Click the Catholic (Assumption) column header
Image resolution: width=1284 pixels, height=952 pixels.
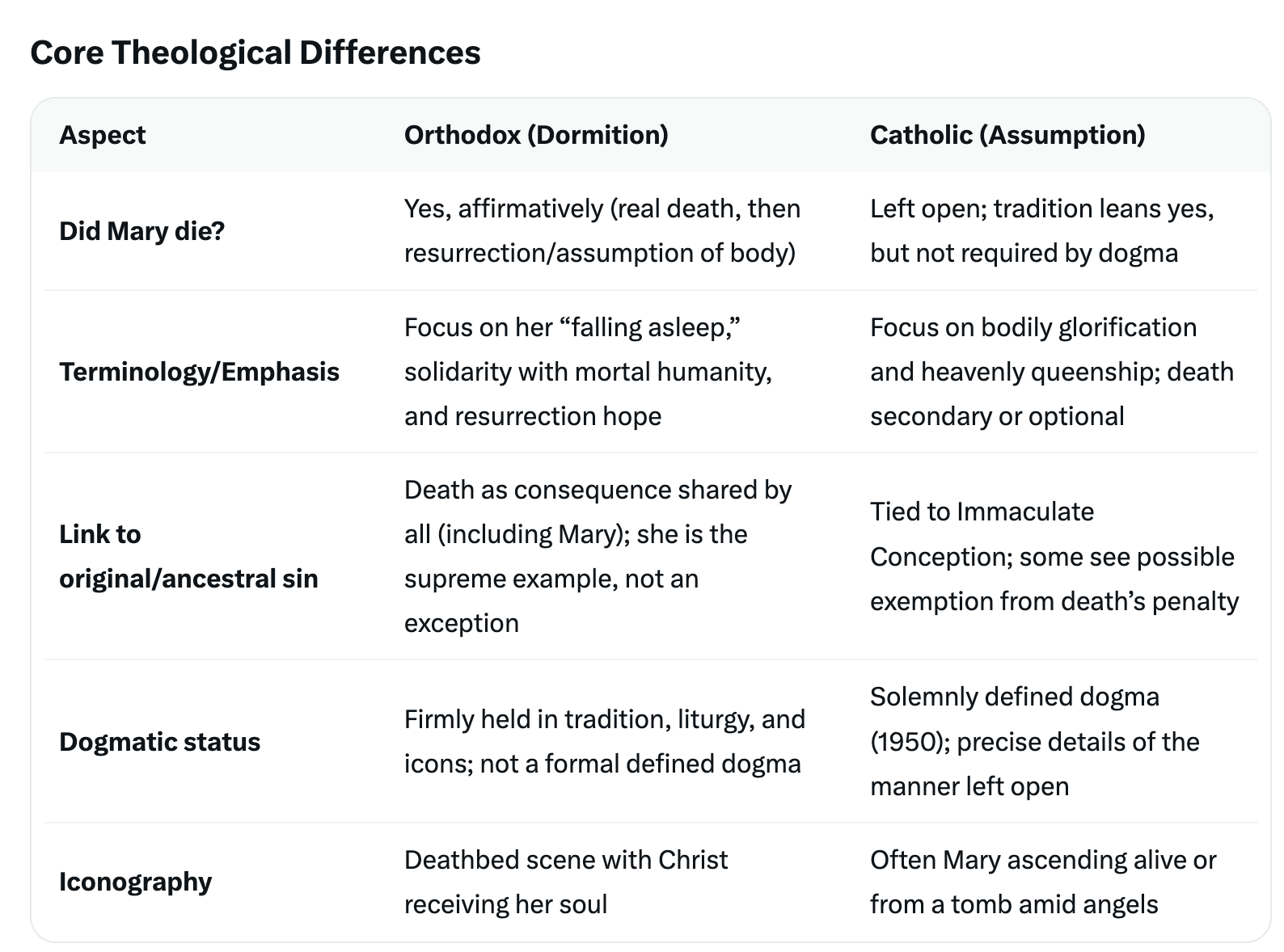[x=1007, y=135]
